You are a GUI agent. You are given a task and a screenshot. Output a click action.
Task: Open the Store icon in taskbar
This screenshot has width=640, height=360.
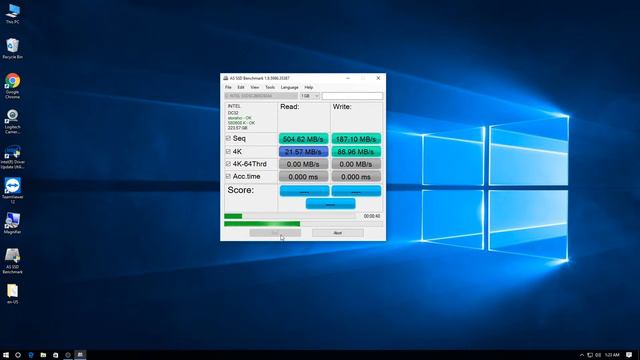point(56,355)
